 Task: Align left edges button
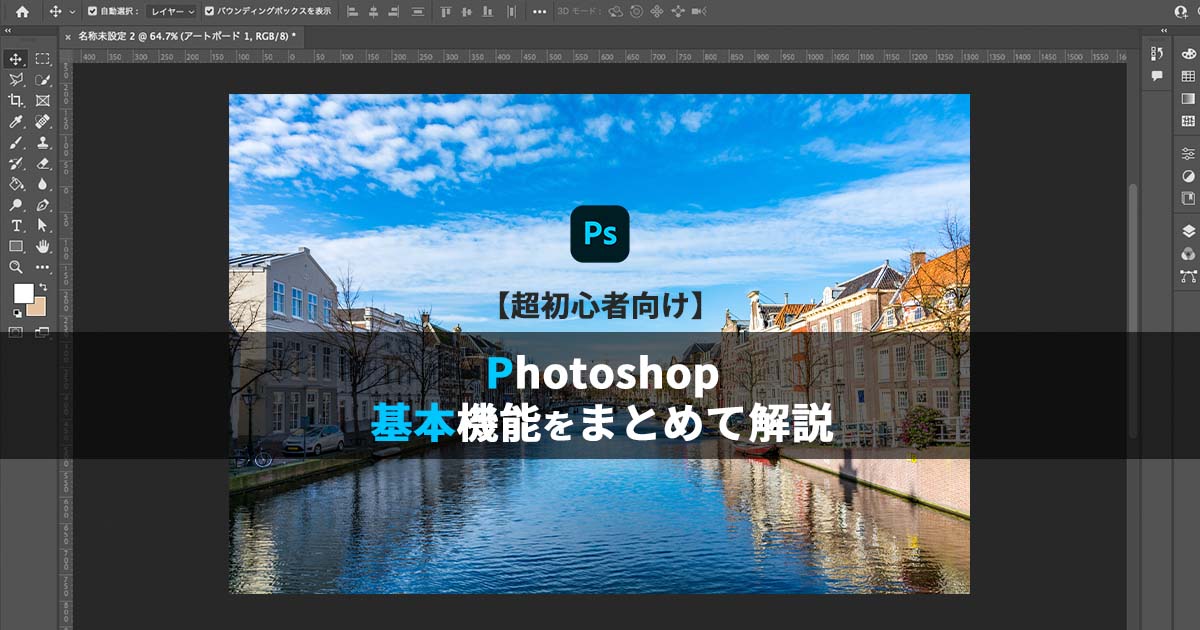[351, 11]
